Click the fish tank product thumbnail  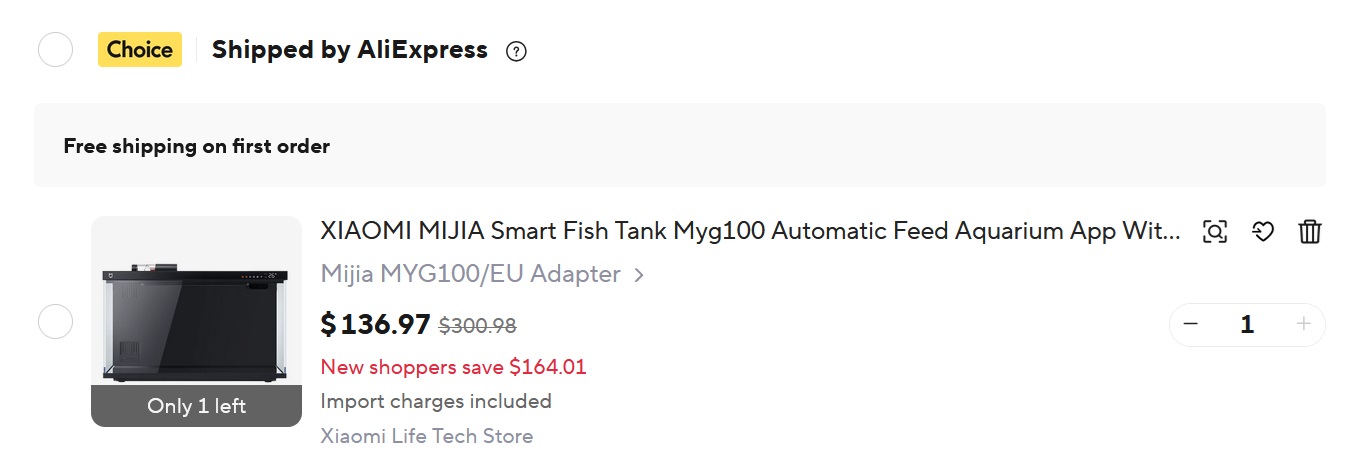(196, 310)
